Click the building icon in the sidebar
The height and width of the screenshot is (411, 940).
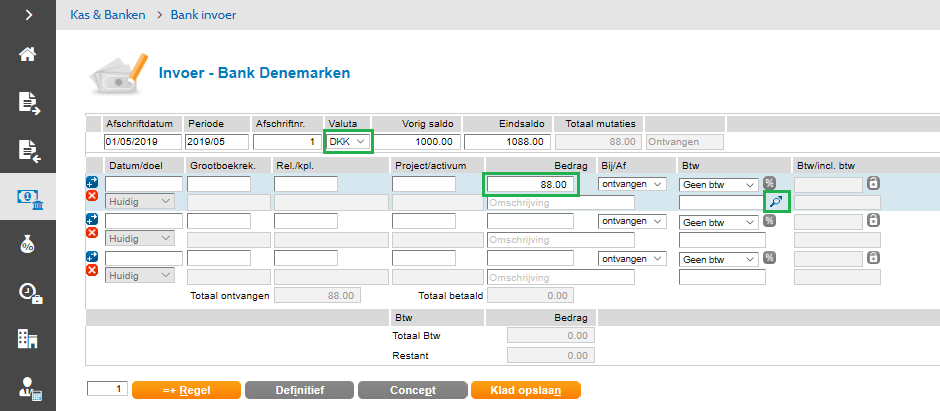coord(28,339)
